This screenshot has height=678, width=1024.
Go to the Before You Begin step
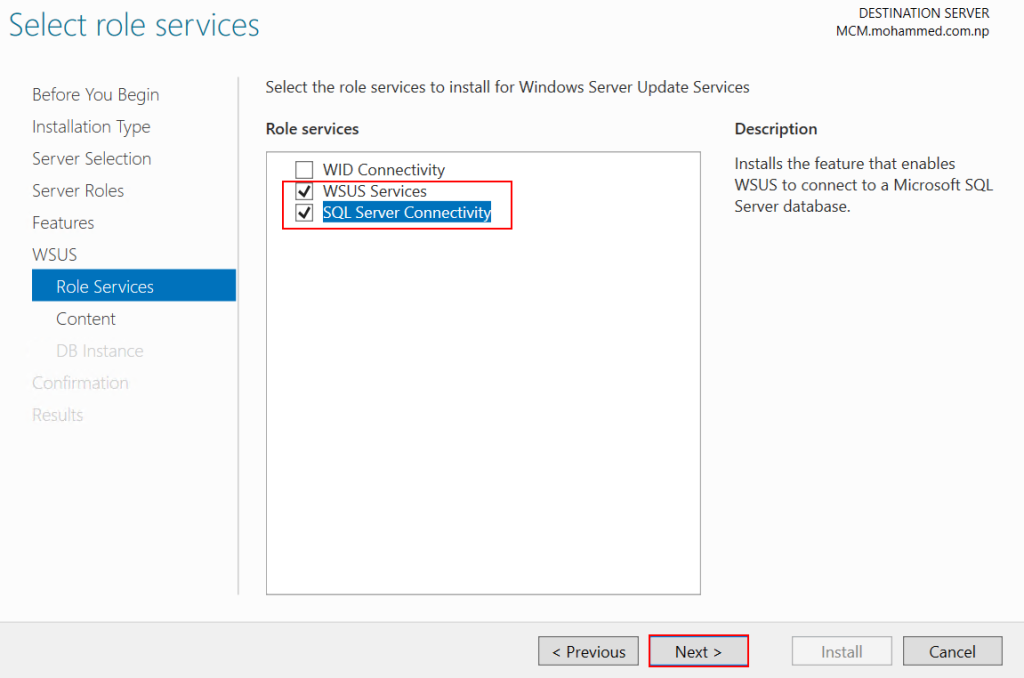[x=95, y=94]
